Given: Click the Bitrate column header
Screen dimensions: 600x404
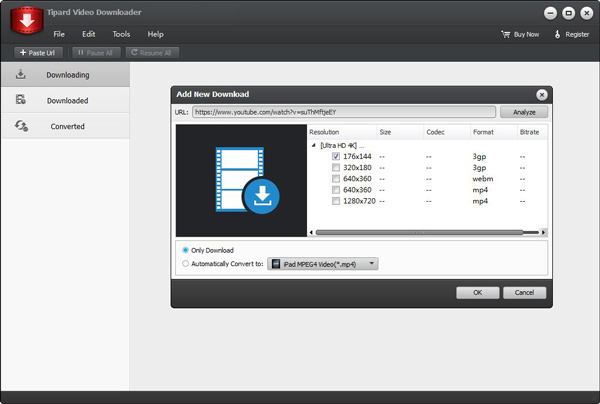Looking at the screenshot, I should click(x=532, y=132).
